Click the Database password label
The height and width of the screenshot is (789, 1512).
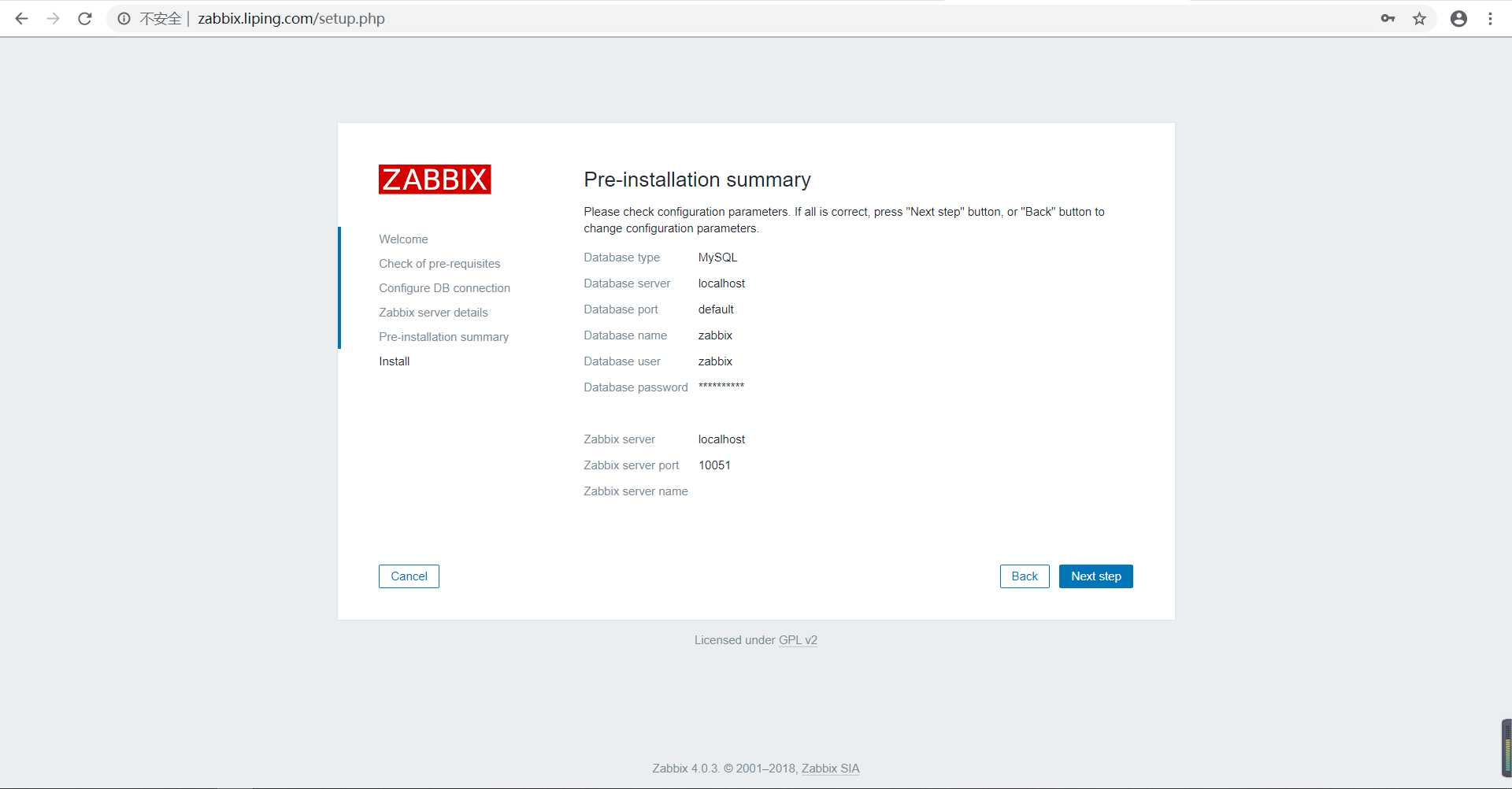point(636,387)
